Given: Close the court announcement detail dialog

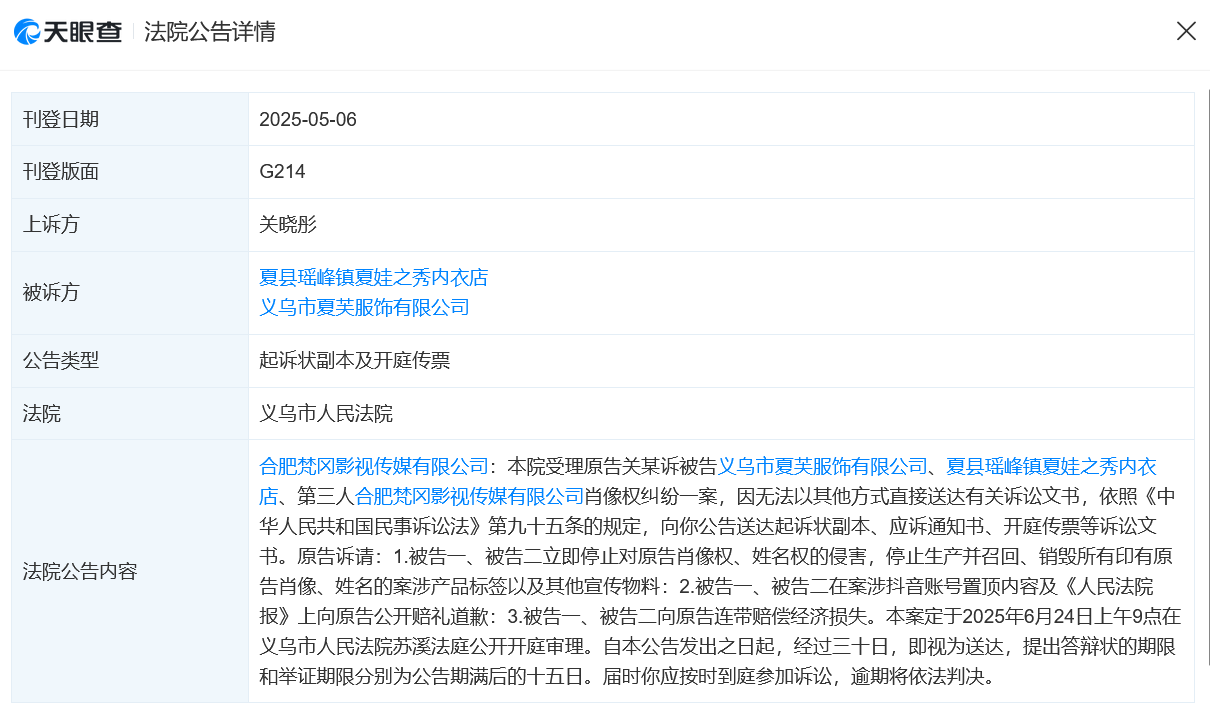Looking at the screenshot, I should pos(1186,31).
